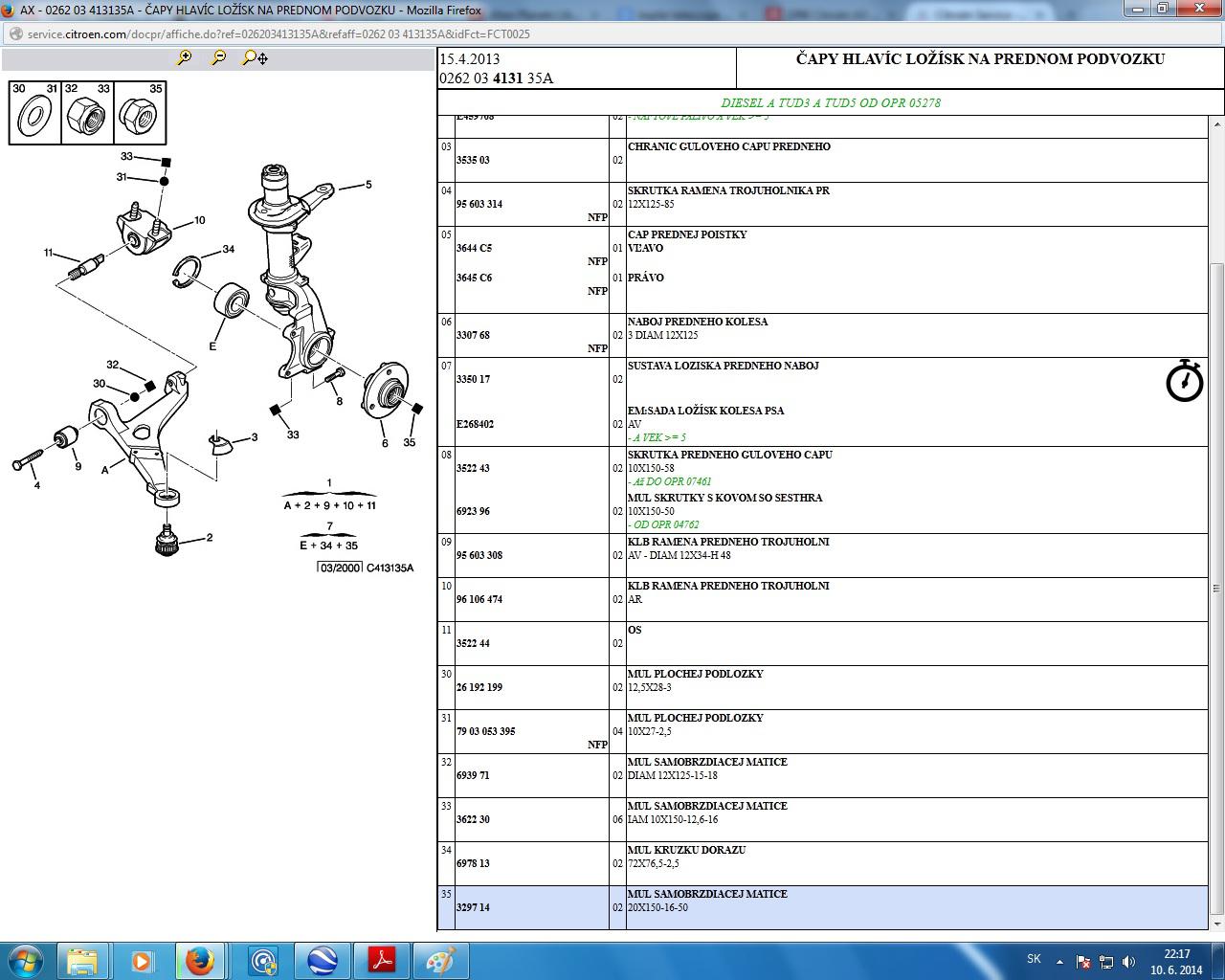Viewport: 1225px width, 980px height.
Task: Open network status tray icon
Action: coord(1106,961)
